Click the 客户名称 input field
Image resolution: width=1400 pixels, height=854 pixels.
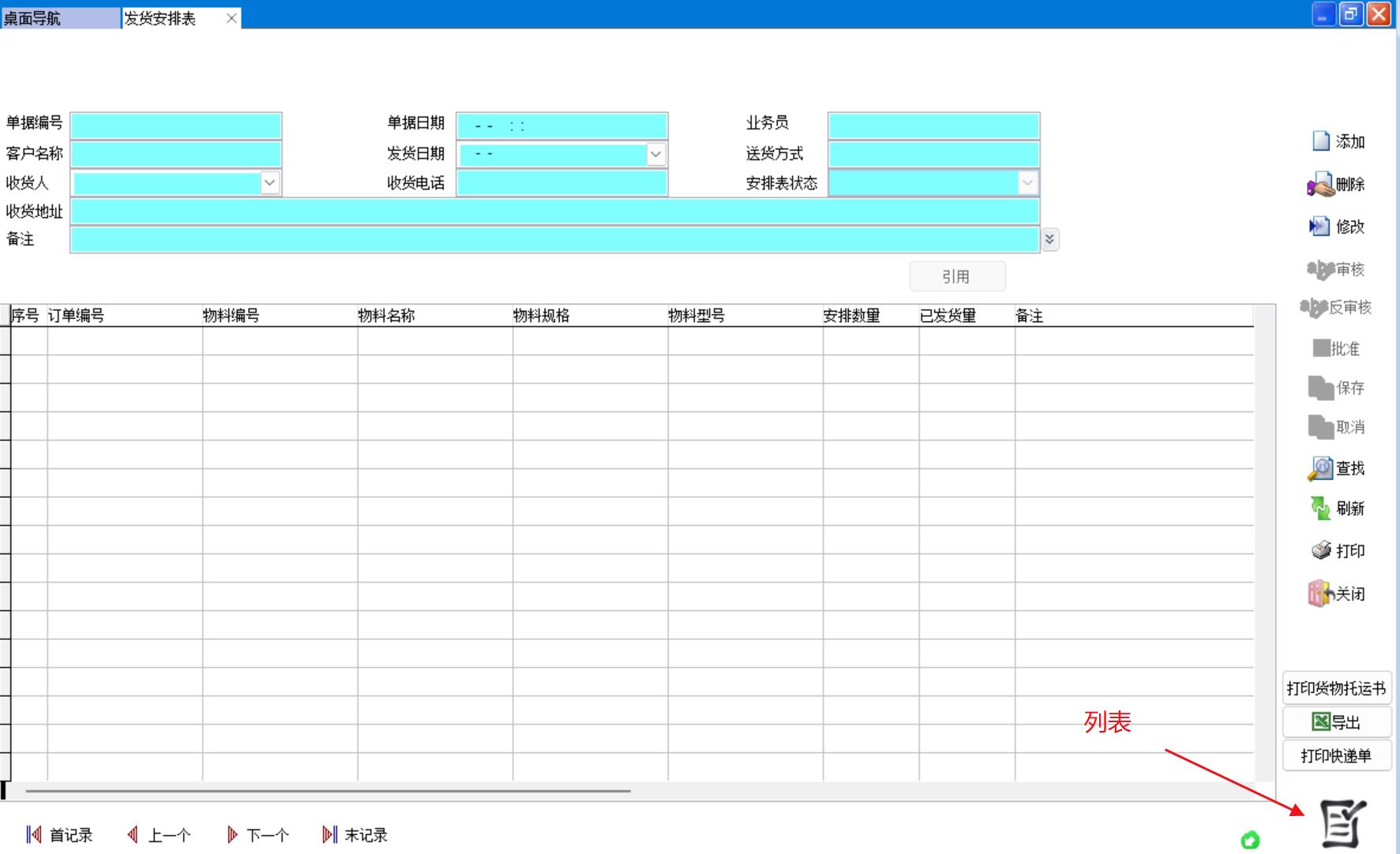(x=176, y=154)
